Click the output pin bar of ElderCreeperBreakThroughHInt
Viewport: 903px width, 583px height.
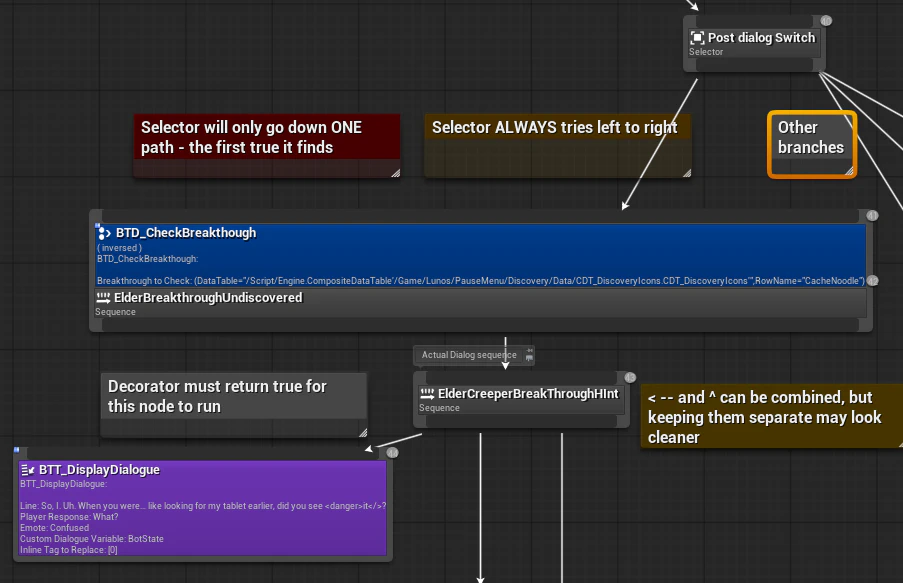(x=521, y=422)
